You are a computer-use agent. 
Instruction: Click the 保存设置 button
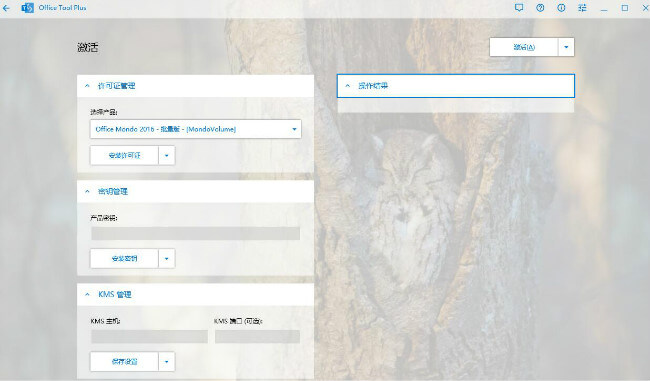pyautogui.click(x=124, y=362)
